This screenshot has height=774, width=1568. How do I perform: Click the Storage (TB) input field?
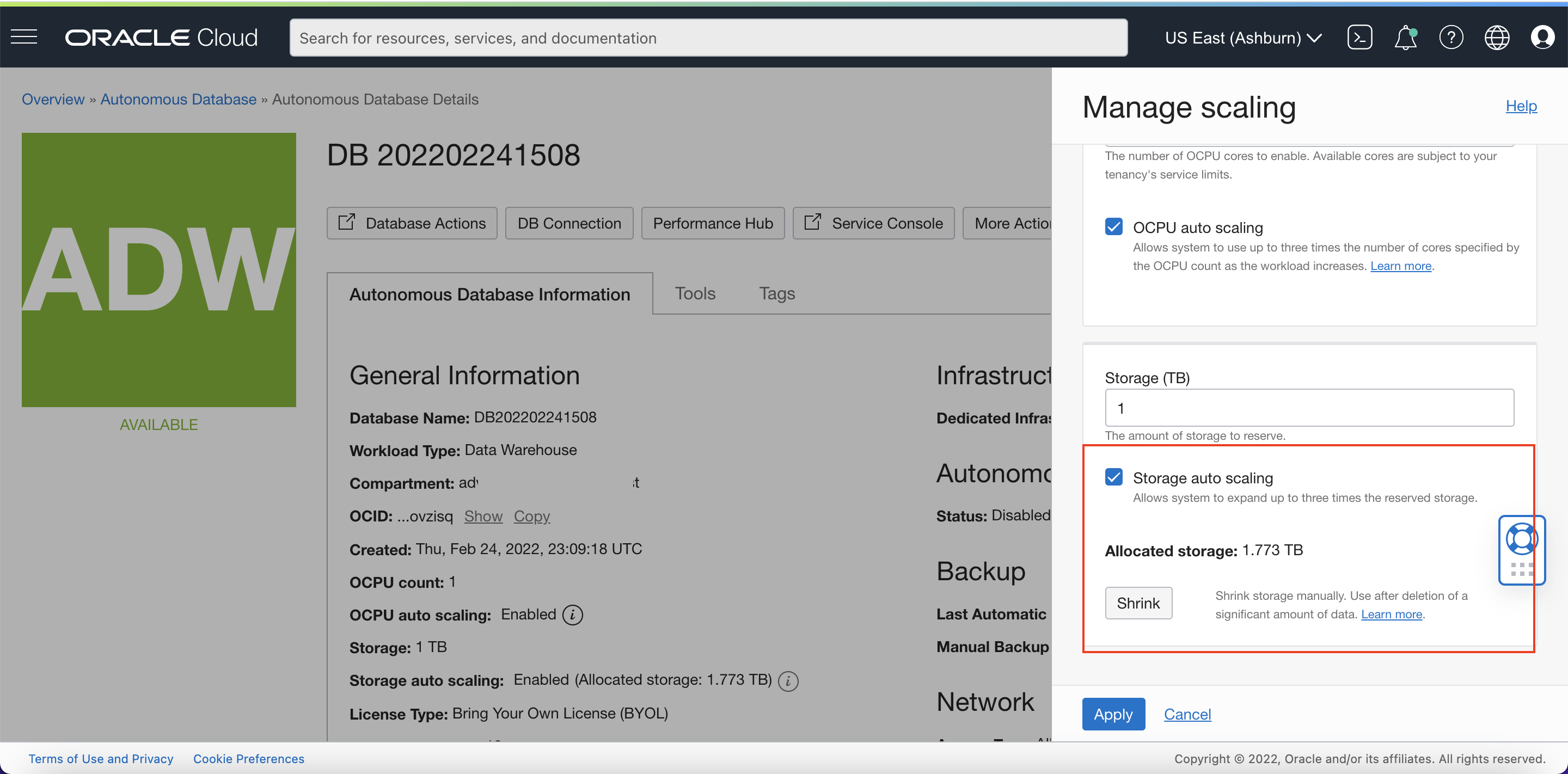[1309, 408]
